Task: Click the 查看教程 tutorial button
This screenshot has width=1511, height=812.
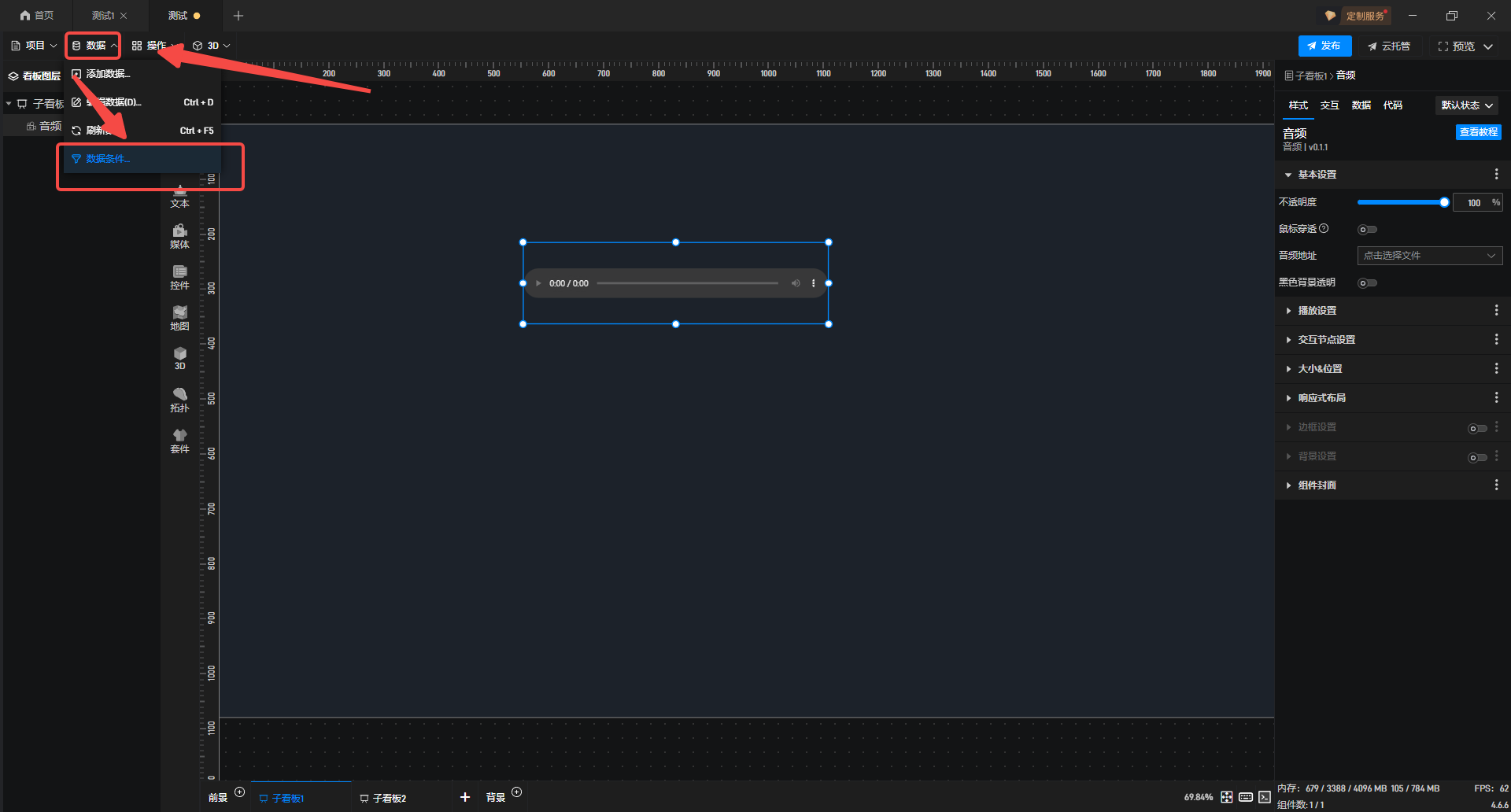Action: [x=1478, y=132]
